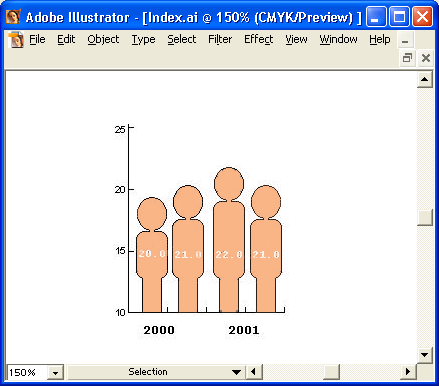The height and width of the screenshot is (386, 439).
Task: Click the horizontal scrollbar right arrow
Action: click(x=408, y=371)
